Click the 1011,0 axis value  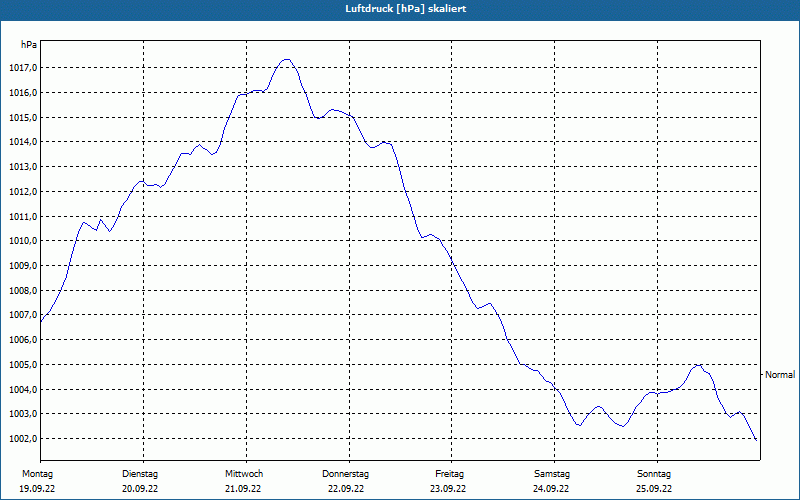point(23,216)
